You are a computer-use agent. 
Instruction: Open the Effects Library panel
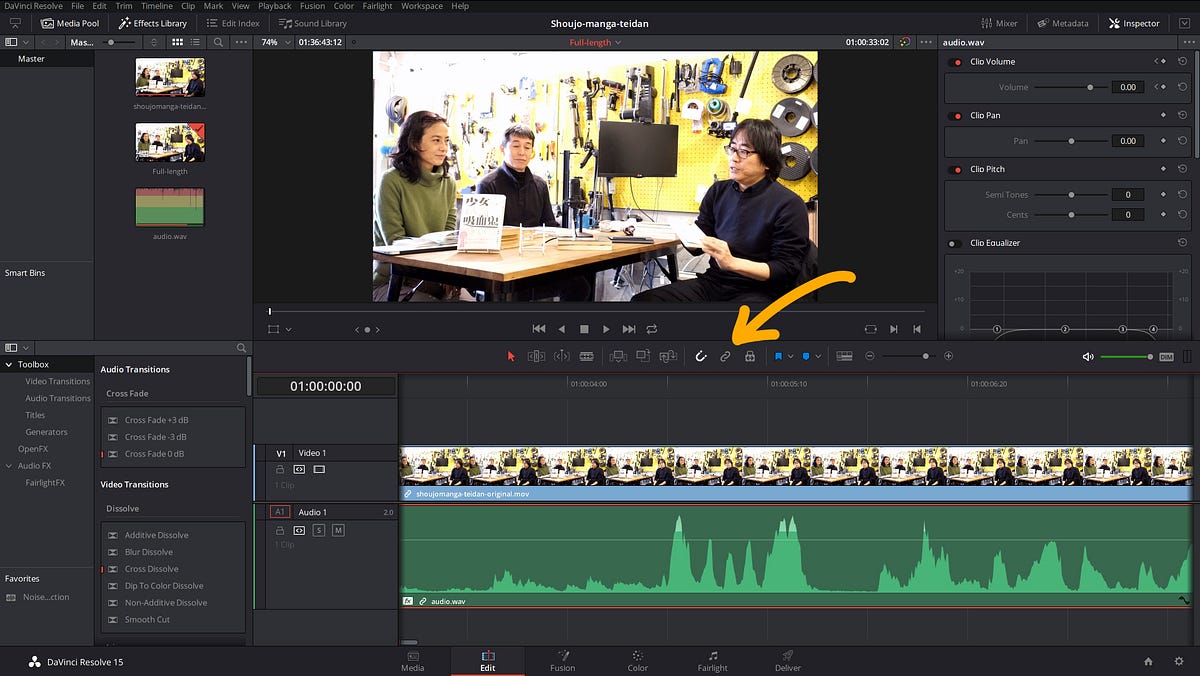pyautogui.click(x=153, y=23)
